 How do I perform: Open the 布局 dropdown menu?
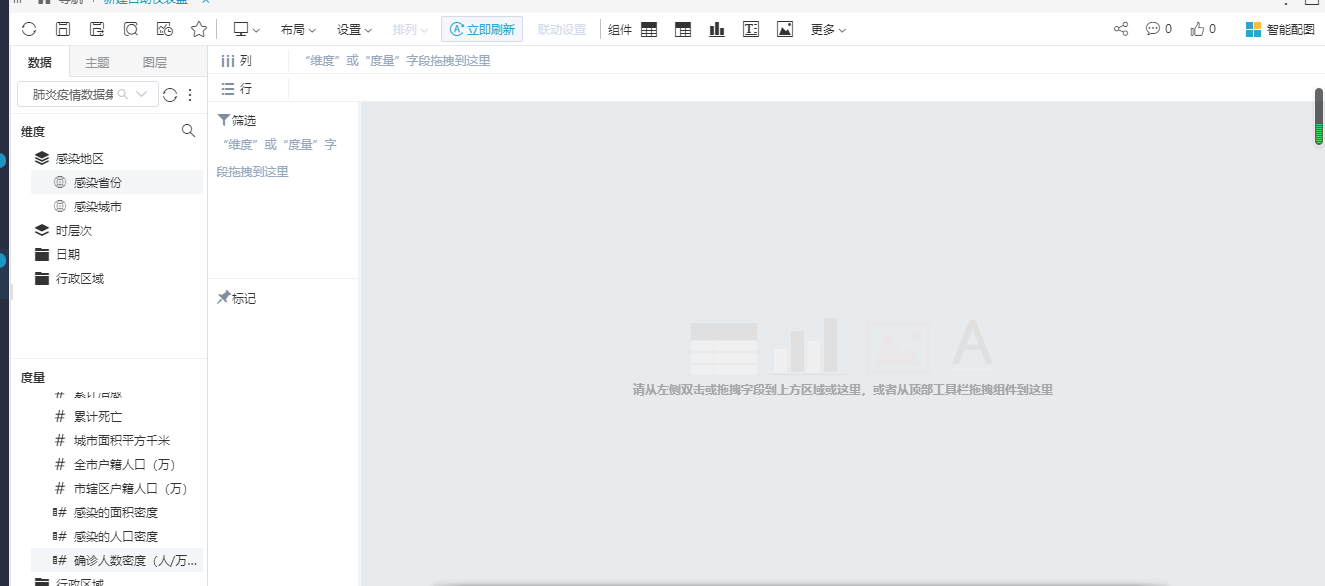point(298,29)
